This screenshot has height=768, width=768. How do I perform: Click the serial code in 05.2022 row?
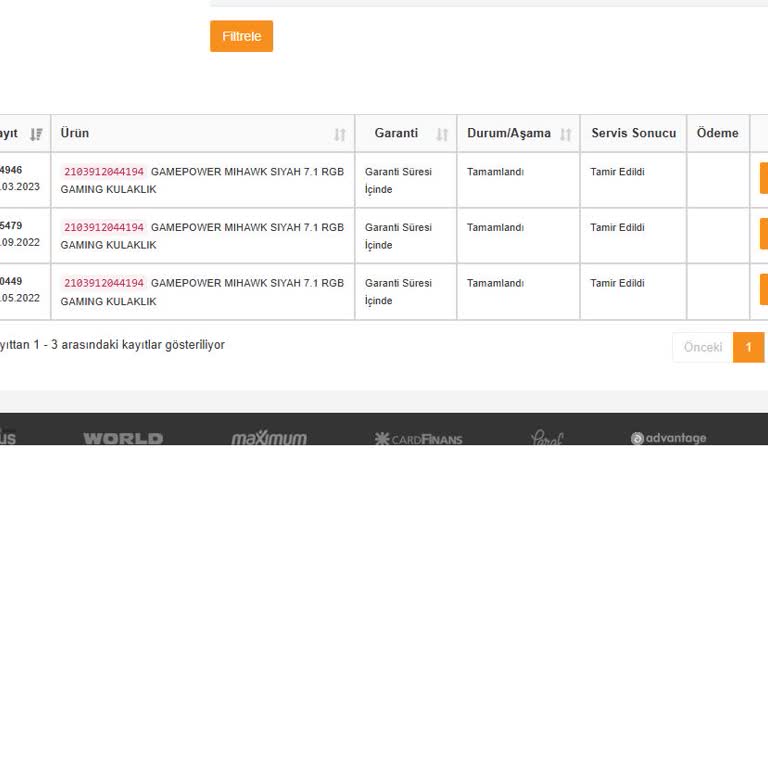coord(104,284)
